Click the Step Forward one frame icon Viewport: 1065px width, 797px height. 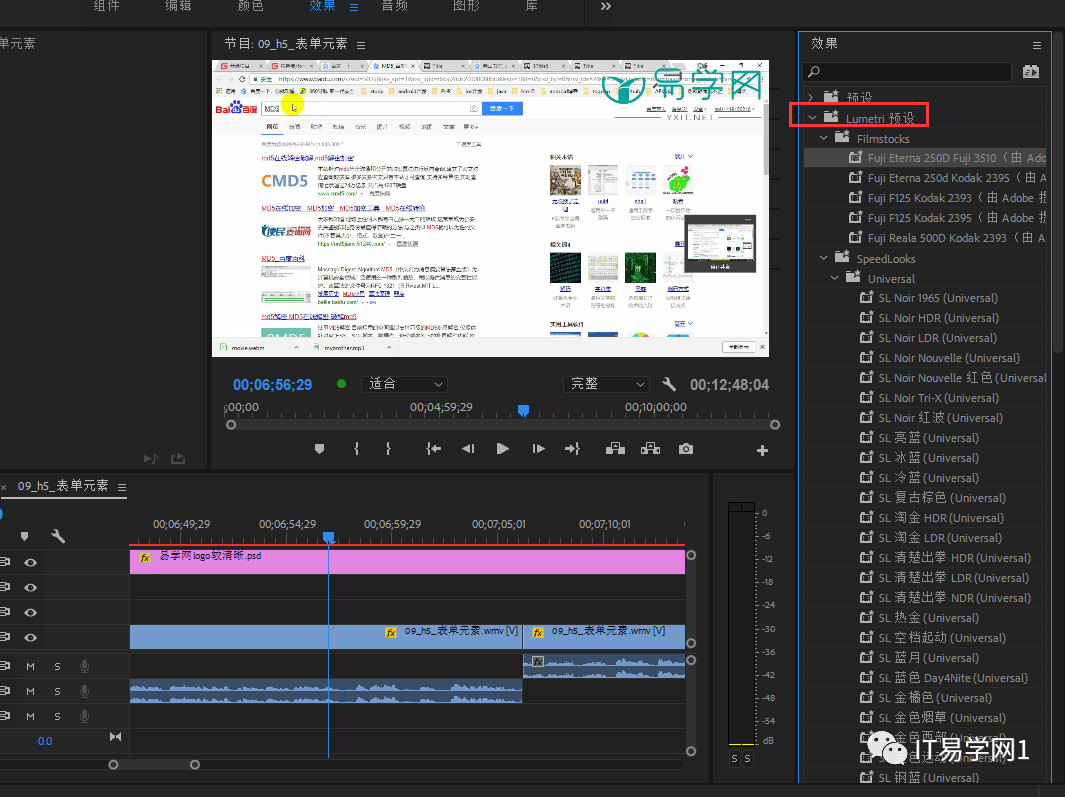pyautogui.click(x=538, y=449)
